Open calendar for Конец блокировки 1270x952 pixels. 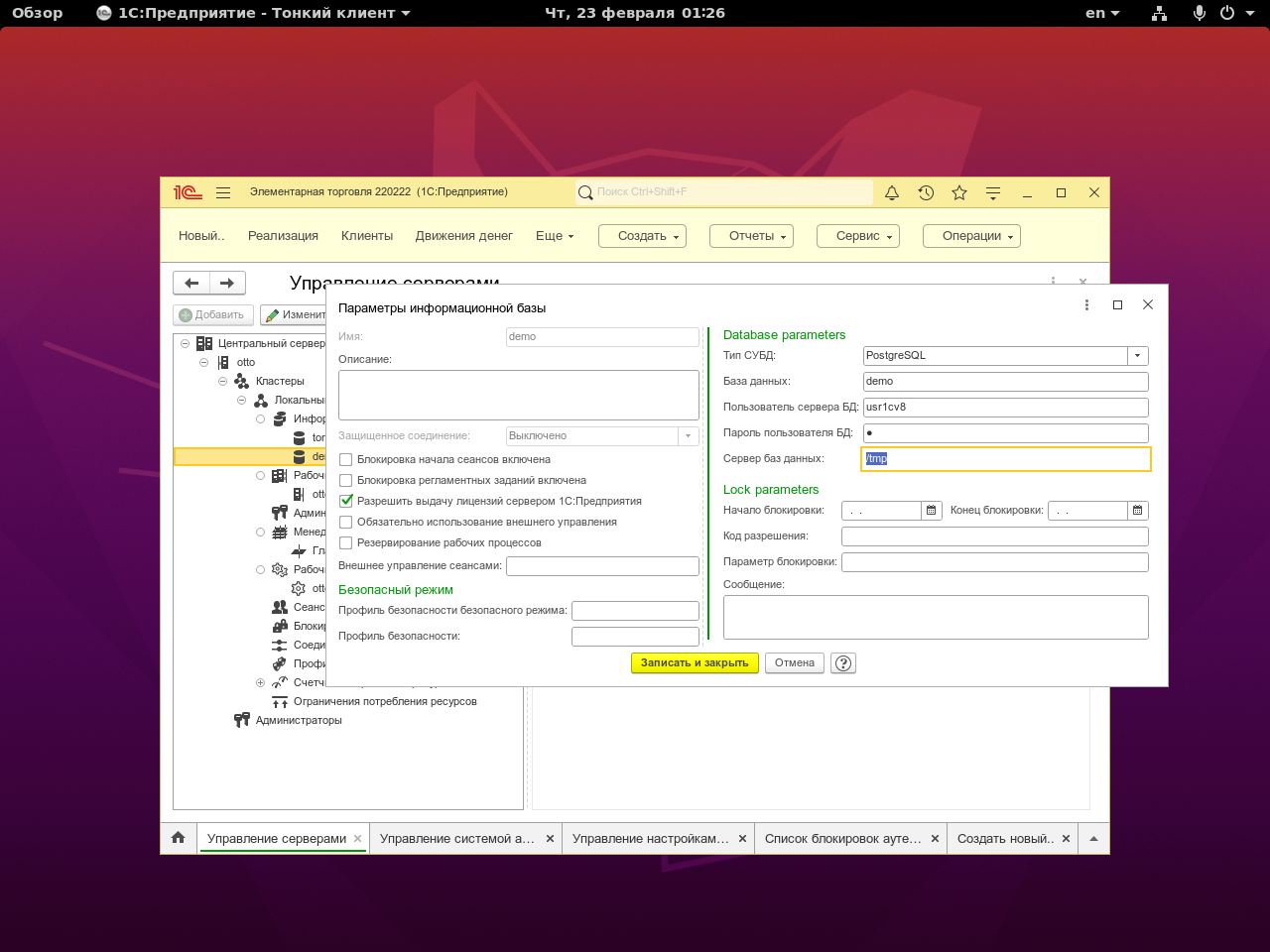click(1138, 511)
